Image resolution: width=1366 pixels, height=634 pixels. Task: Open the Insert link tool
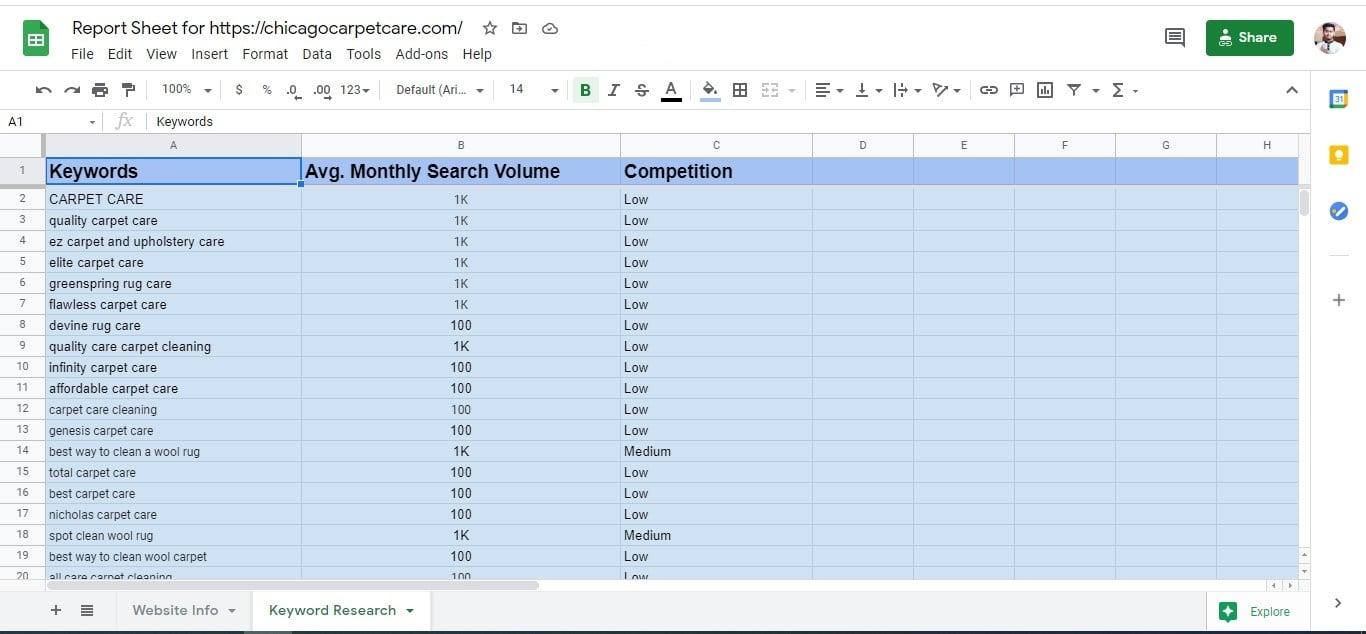pos(988,90)
